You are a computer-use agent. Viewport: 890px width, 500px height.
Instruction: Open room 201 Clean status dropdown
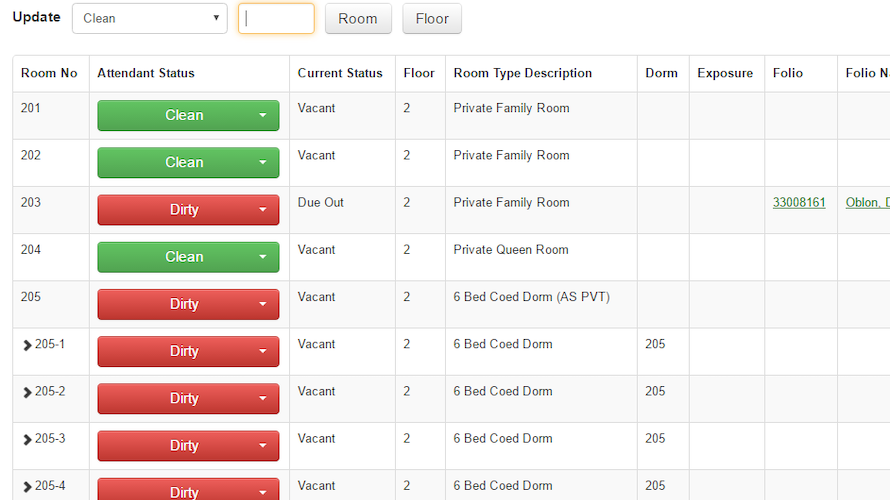188,115
